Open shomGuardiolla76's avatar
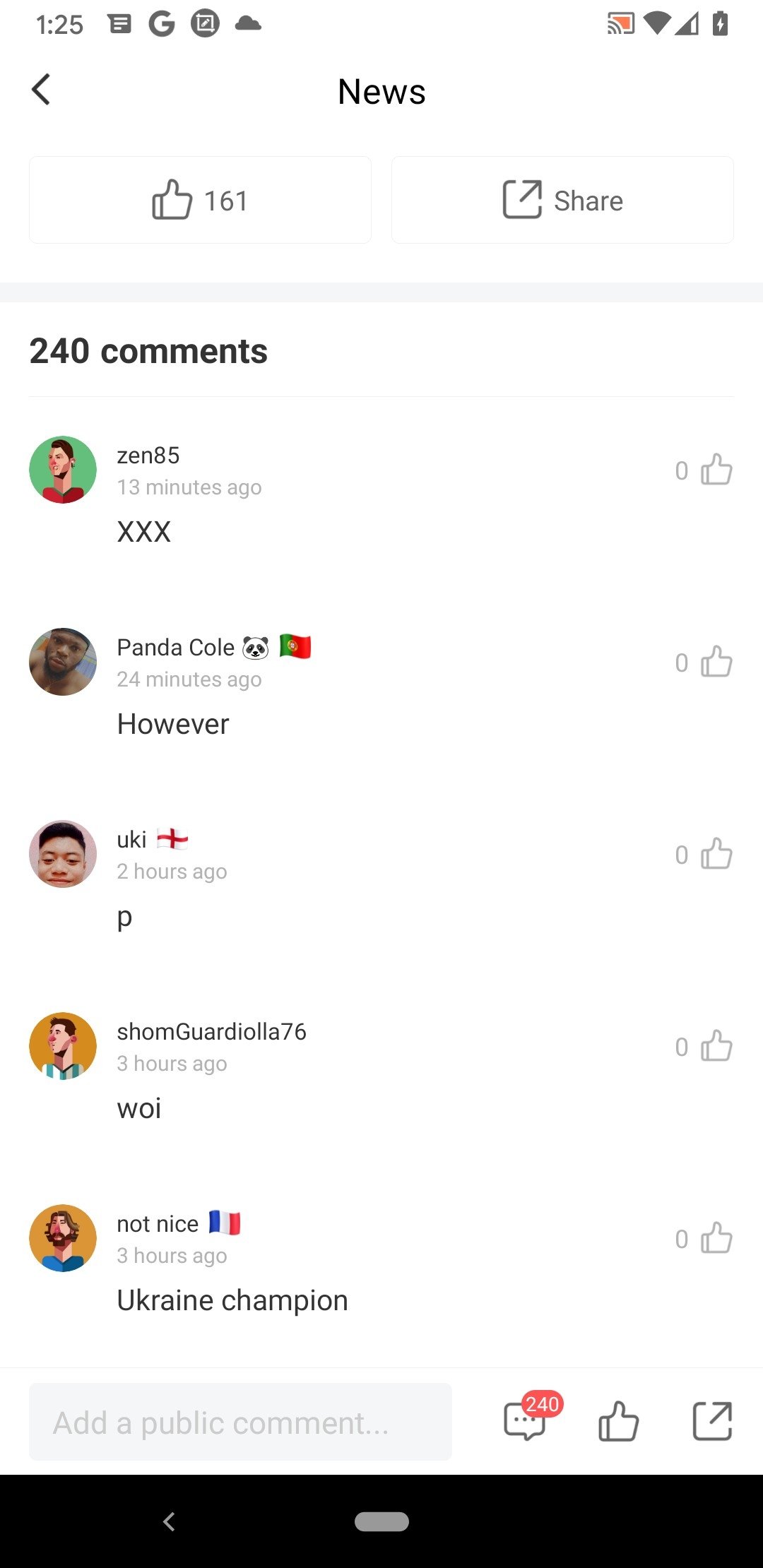Viewport: 763px width, 1568px height. [x=63, y=1046]
